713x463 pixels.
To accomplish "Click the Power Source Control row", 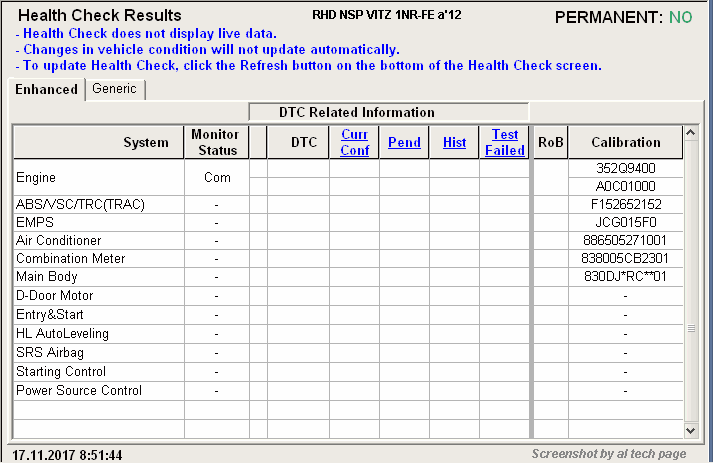I will click(79, 391).
